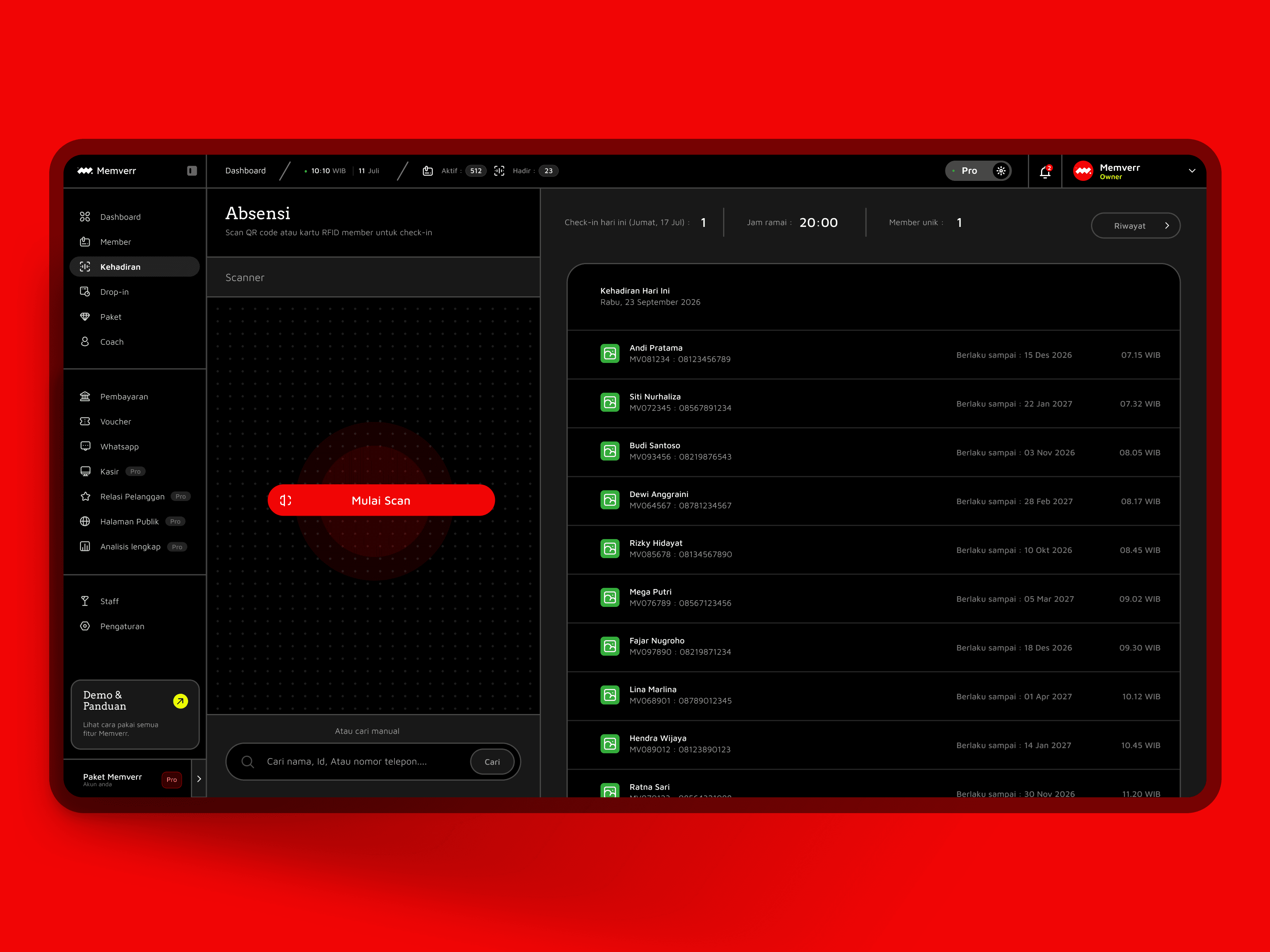Click the Relasi Pelanggan star icon
The height and width of the screenshot is (952, 1270).
coord(85,496)
